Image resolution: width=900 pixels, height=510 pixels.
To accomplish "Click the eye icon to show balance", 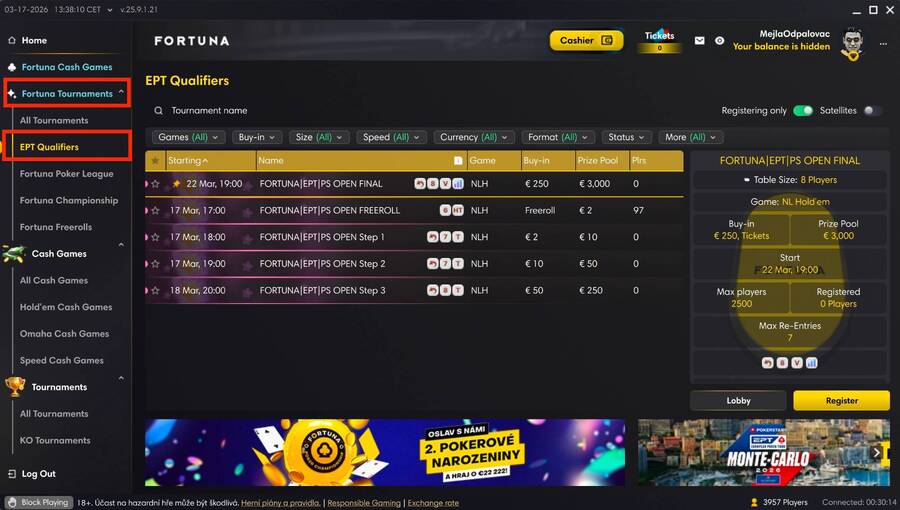I will coord(719,41).
